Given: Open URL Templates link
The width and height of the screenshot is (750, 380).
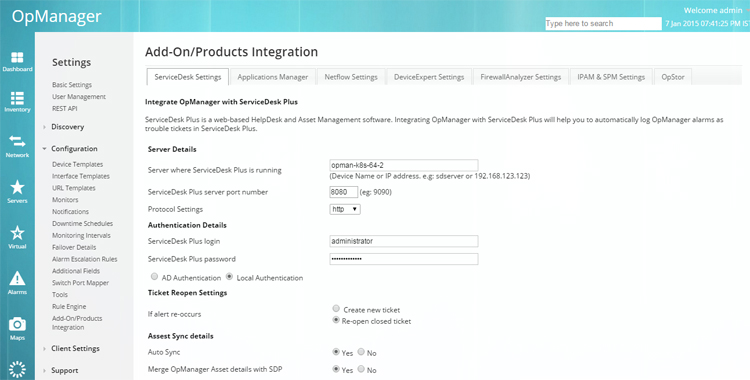Looking at the screenshot, I should point(74,188).
